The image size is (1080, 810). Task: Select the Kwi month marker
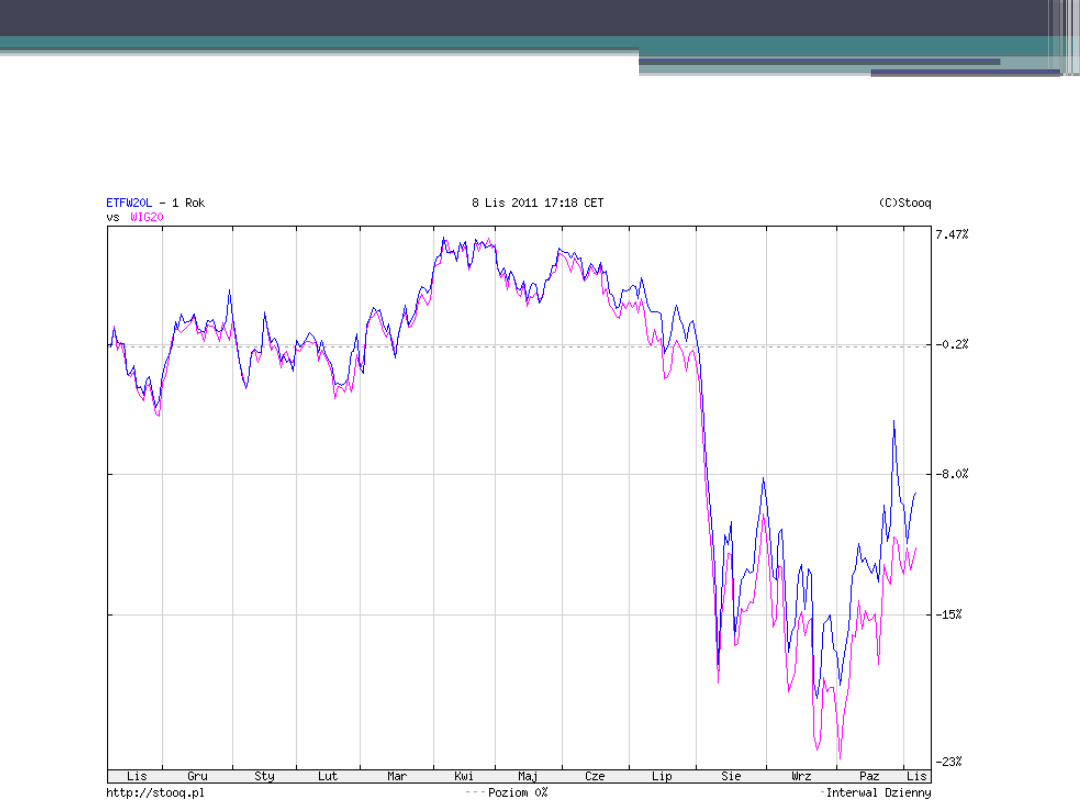click(x=464, y=776)
